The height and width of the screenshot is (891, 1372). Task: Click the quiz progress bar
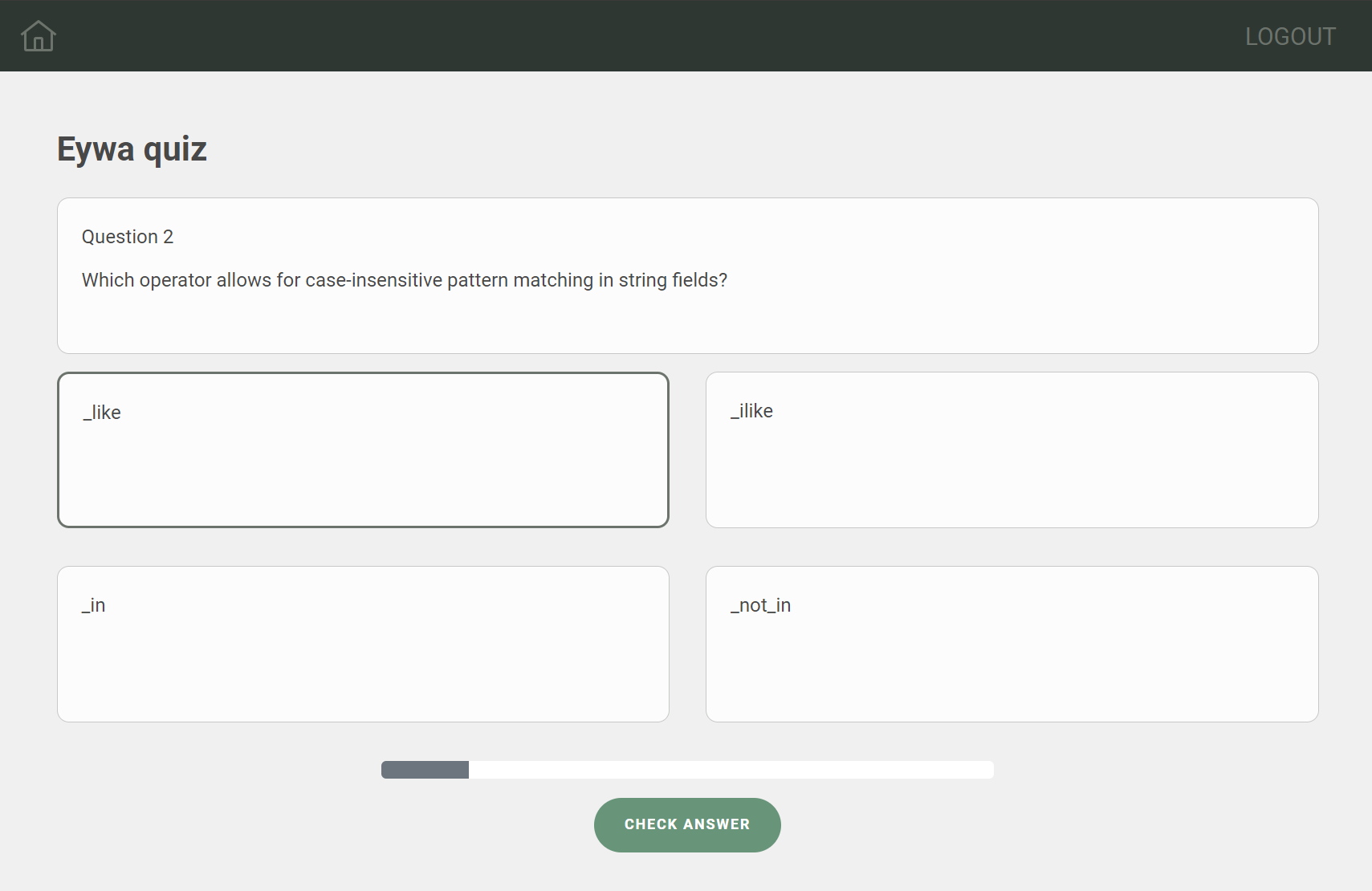tap(686, 769)
